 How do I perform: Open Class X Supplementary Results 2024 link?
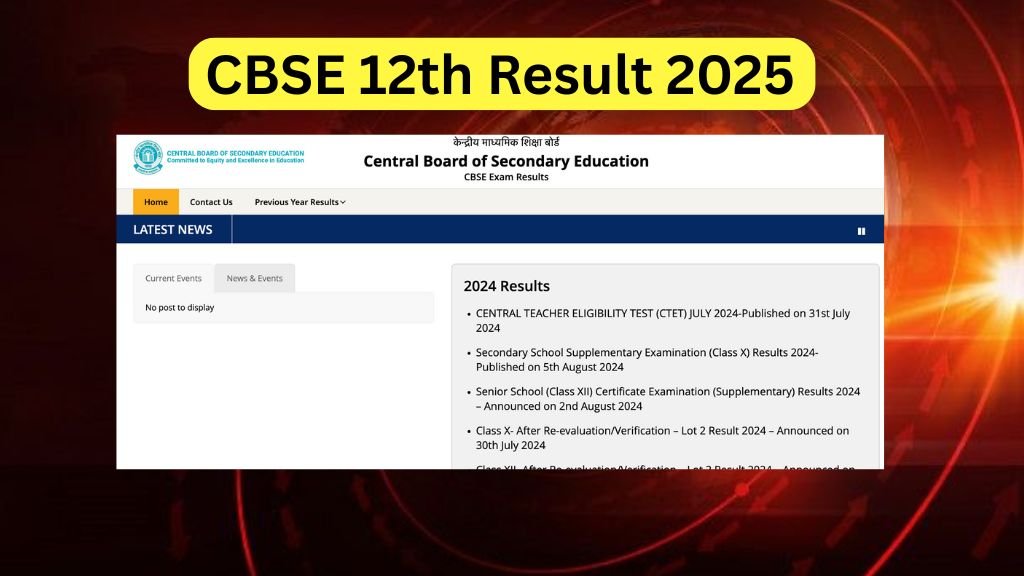tap(647, 360)
